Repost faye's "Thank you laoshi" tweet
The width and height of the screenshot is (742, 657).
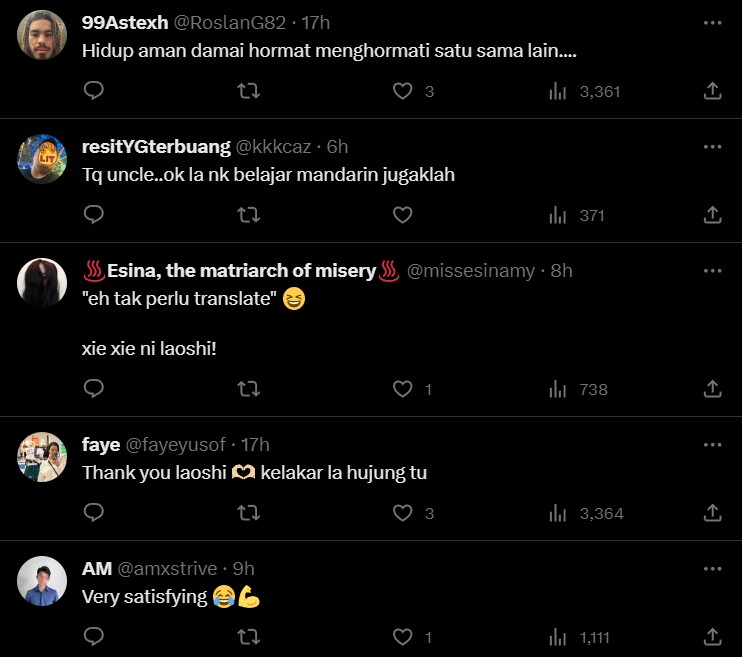point(248,513)
